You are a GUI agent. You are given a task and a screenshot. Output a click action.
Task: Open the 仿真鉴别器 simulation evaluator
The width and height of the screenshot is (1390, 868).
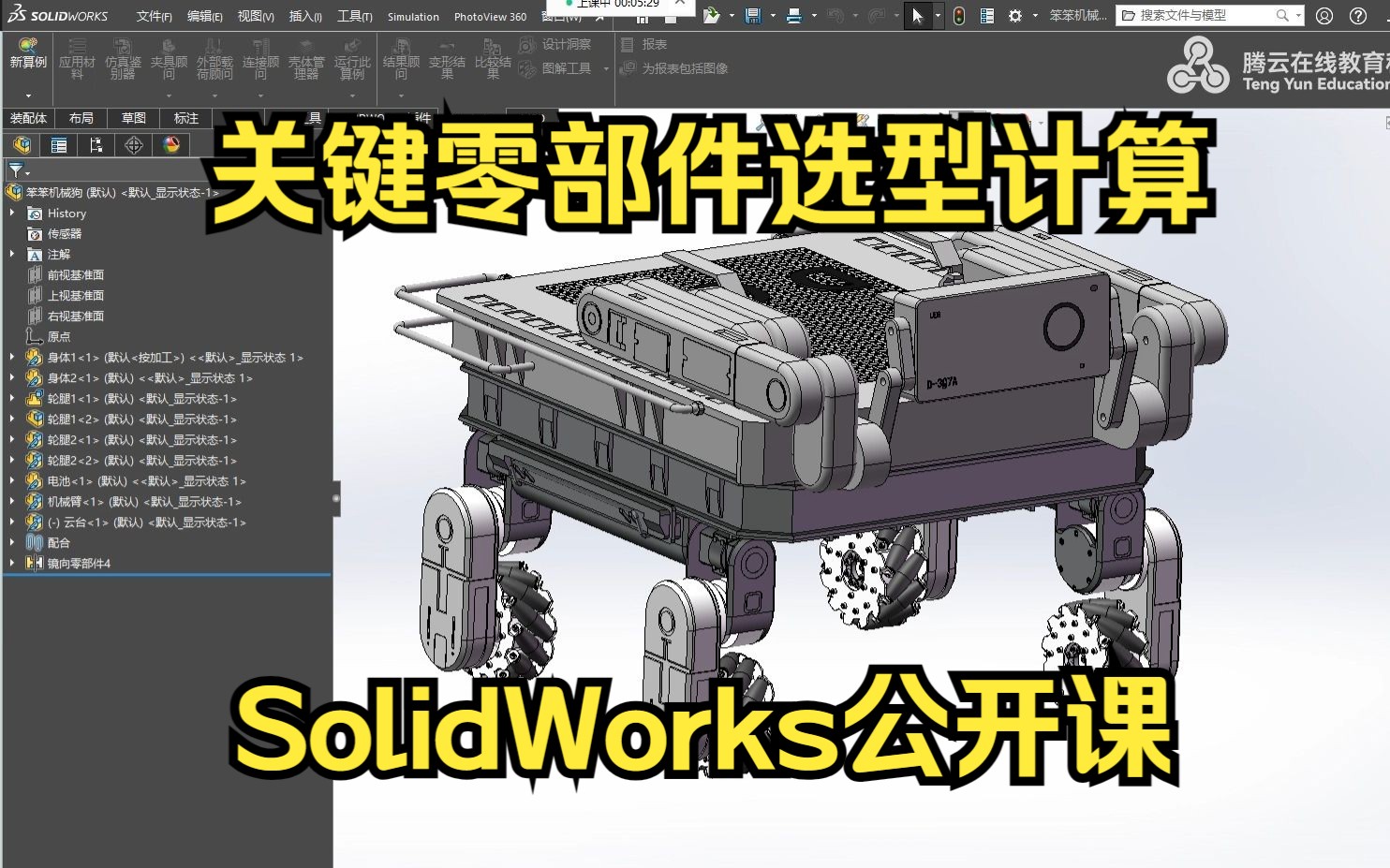(x=123, y=59)
